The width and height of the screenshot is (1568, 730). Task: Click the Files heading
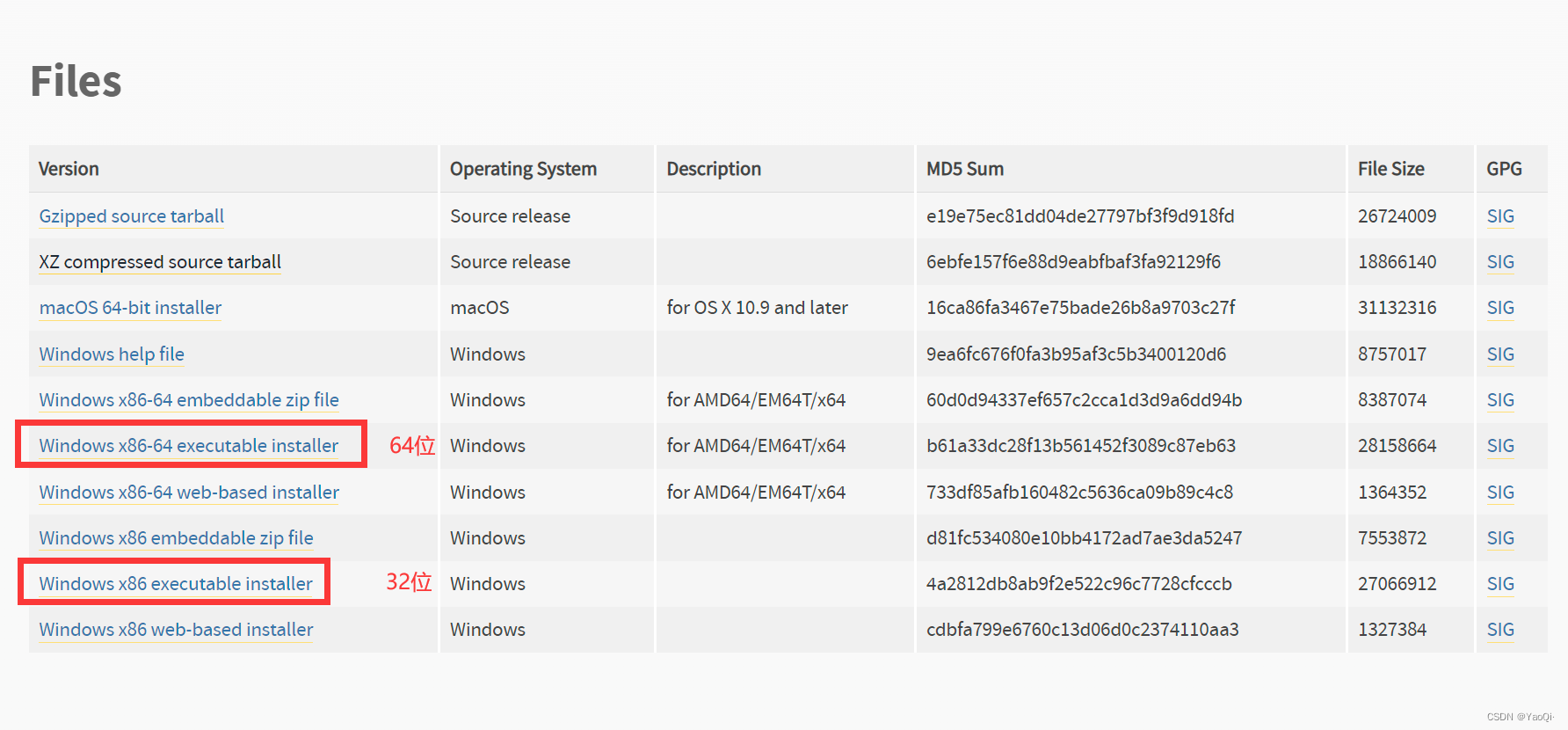[76, 81]
